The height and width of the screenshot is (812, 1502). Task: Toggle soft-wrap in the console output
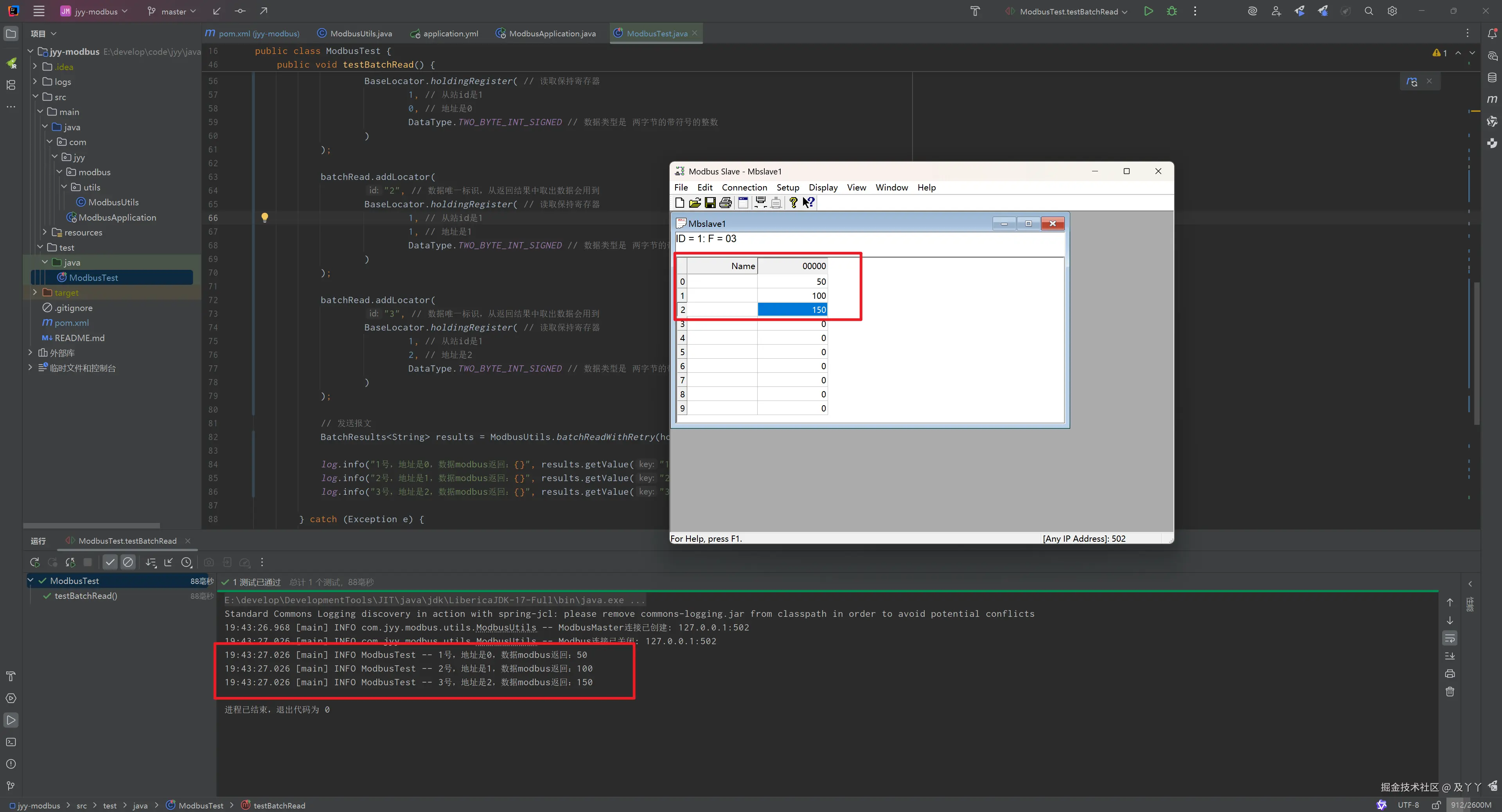tap(1450, 638)
